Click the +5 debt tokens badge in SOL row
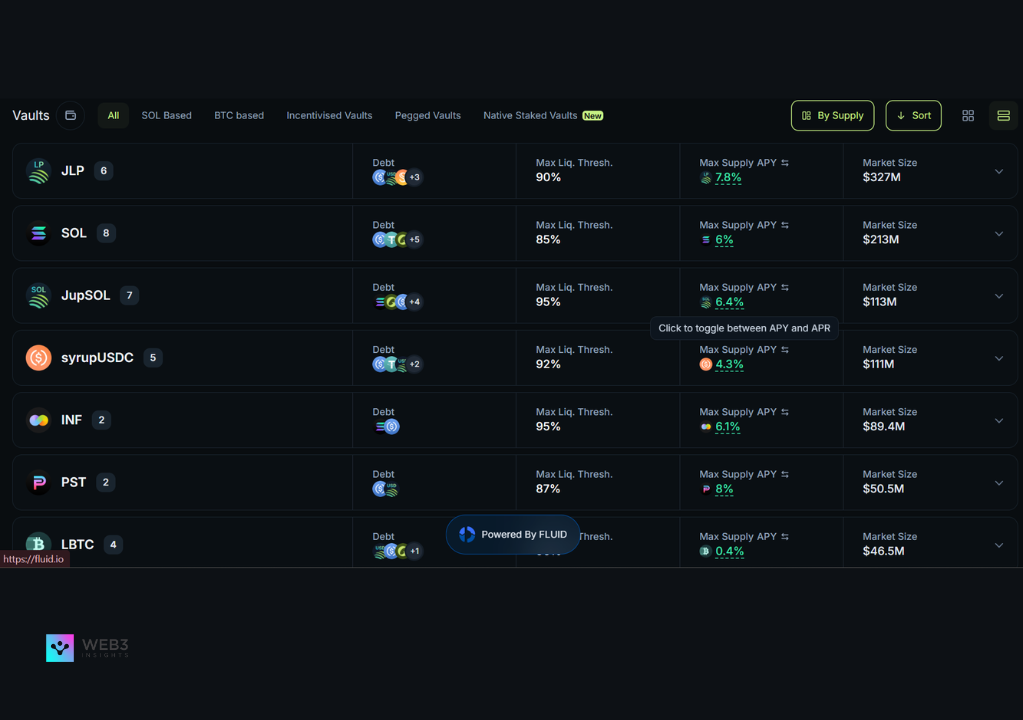1023x720 pixels. pos(414,240)
